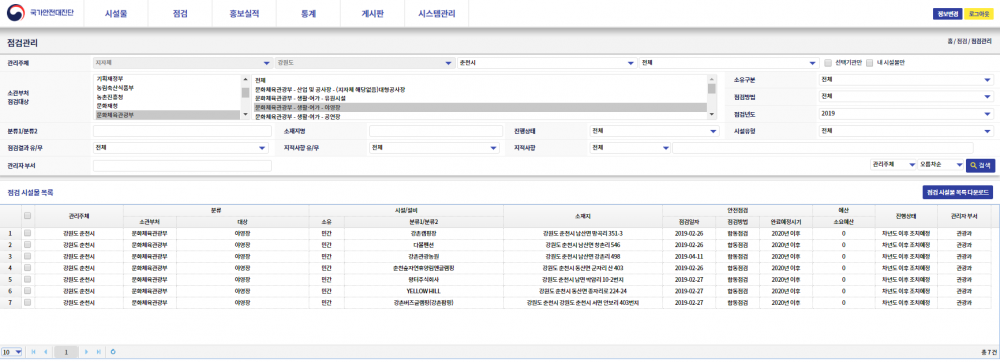Check the 내 시설물만 checkbox
The image size is (1000, 362).
pos(869,62)
